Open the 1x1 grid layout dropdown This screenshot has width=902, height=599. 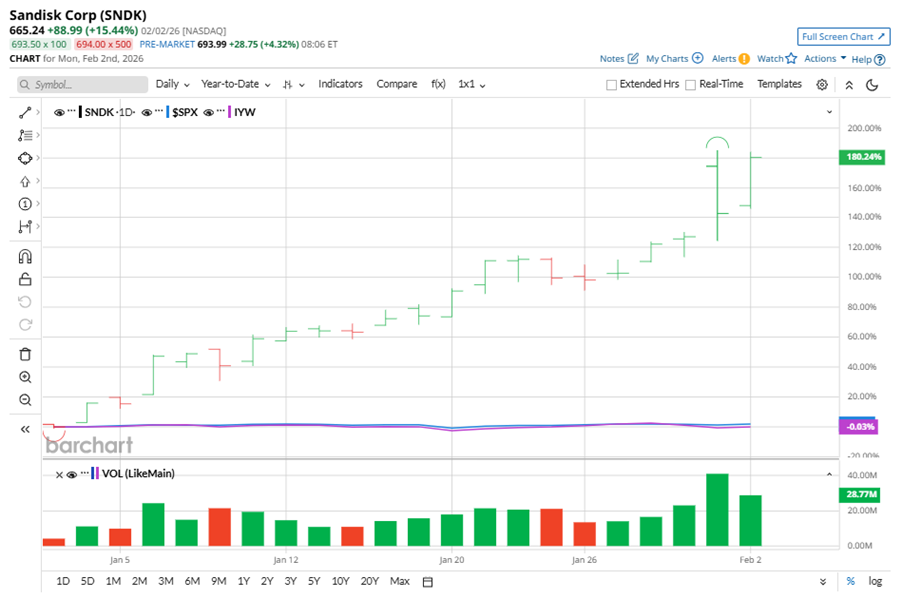[472, 84]
